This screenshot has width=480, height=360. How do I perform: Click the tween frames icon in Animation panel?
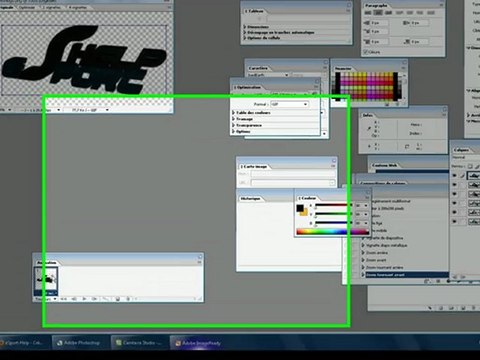click(106, 299)
